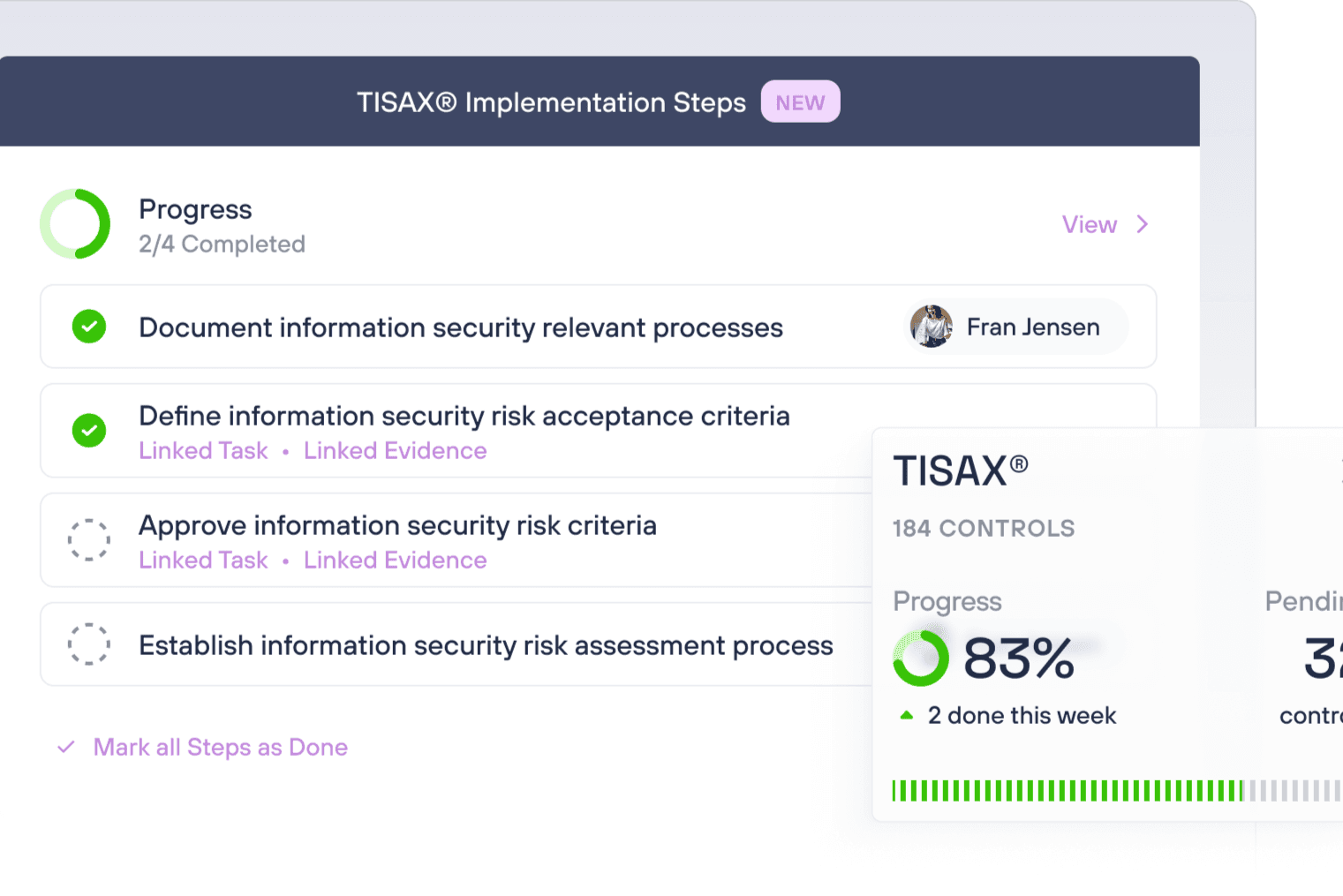
Task: Open the View link in Progress row
Action: click(1090, 225)
